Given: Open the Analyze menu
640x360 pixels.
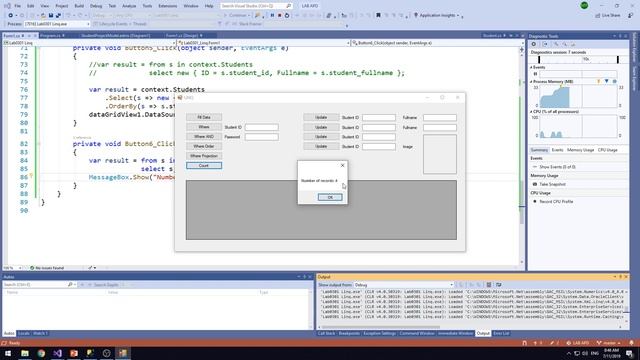Looking at the screenshot, I should (x=129, y=6).
